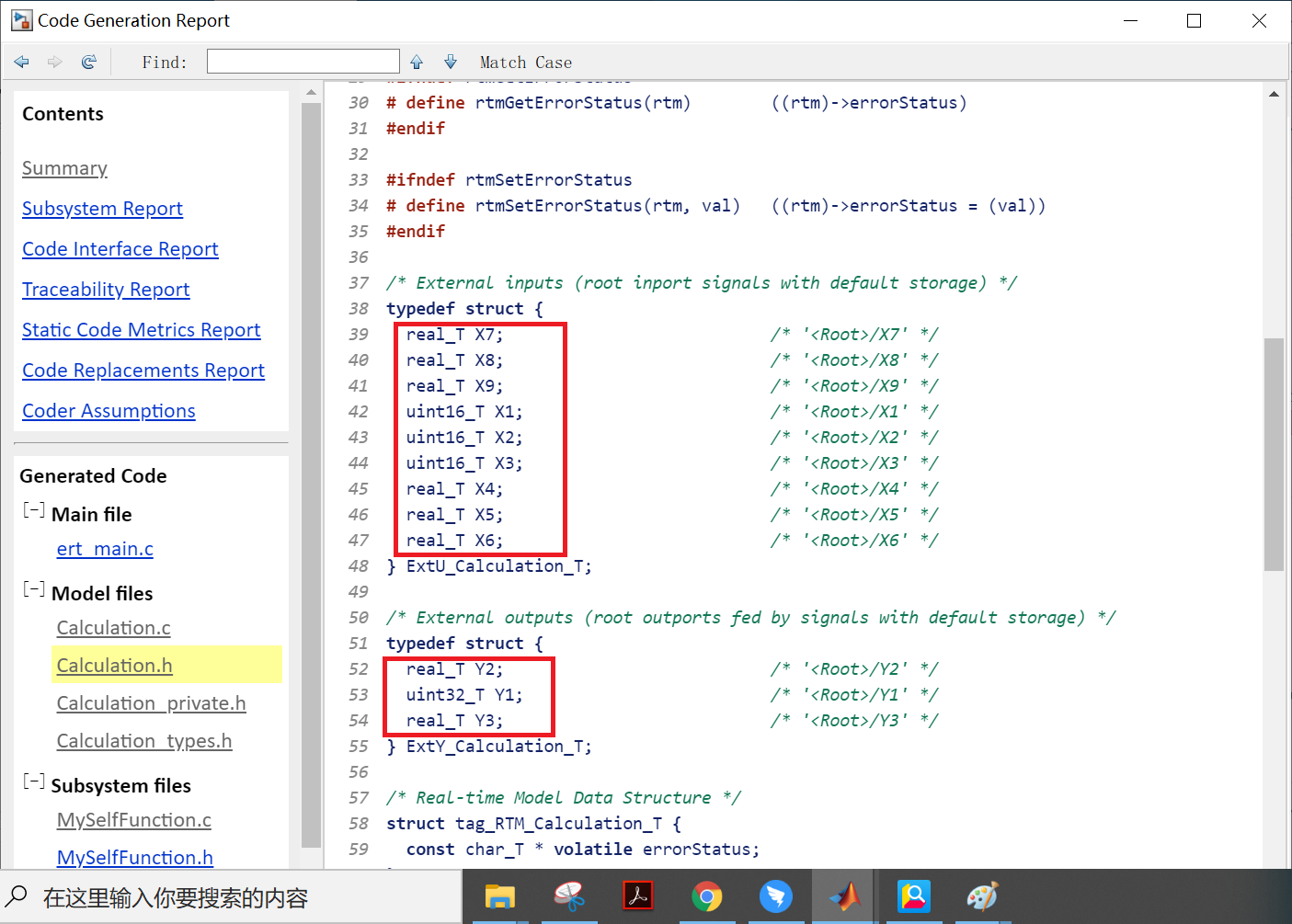Click line 53 'uint32_T Y1;' declaration
The height and width of the screenshot is (924, 1292).
464,695
